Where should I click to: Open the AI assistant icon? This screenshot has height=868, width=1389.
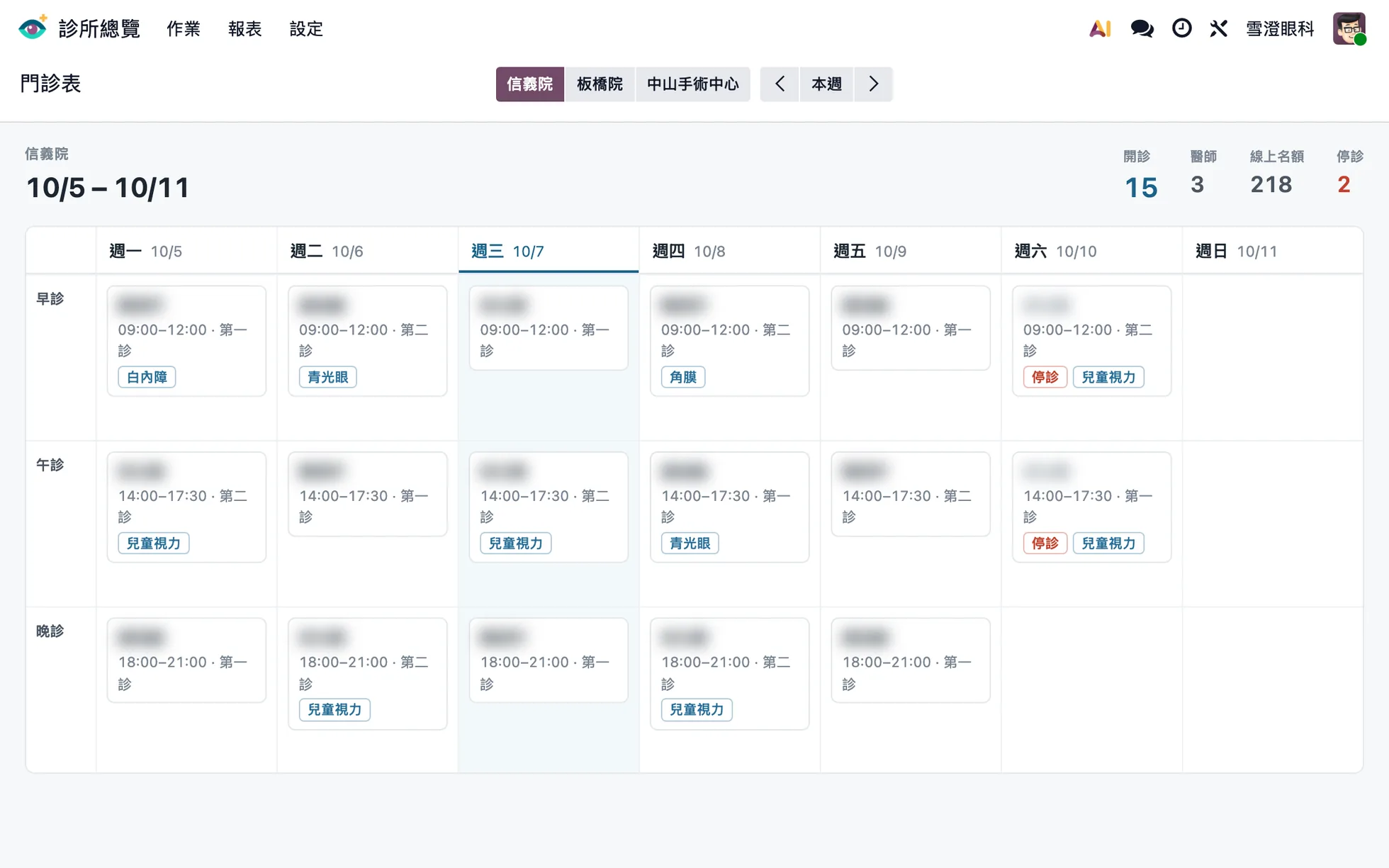[1100, 28]
